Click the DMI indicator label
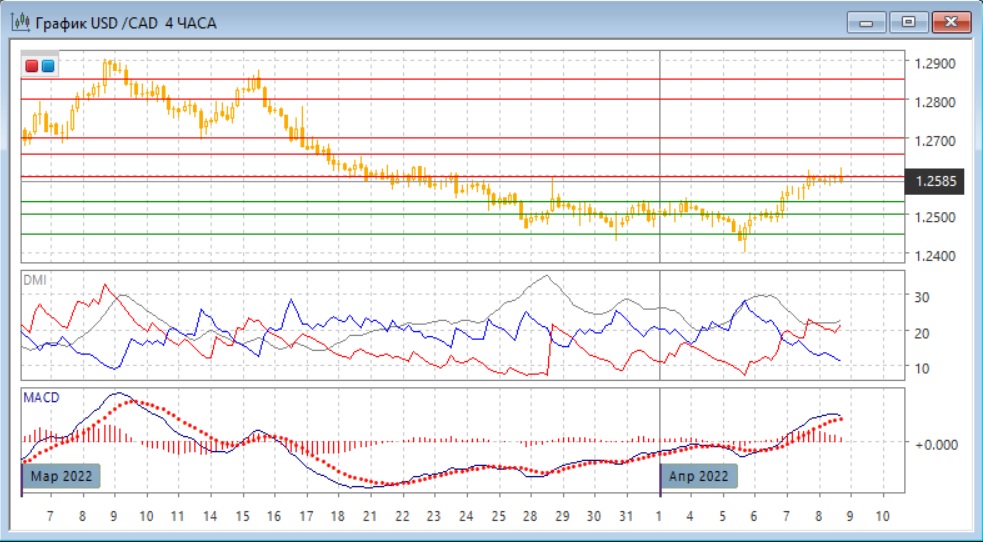983x542 pixels. 34,279
